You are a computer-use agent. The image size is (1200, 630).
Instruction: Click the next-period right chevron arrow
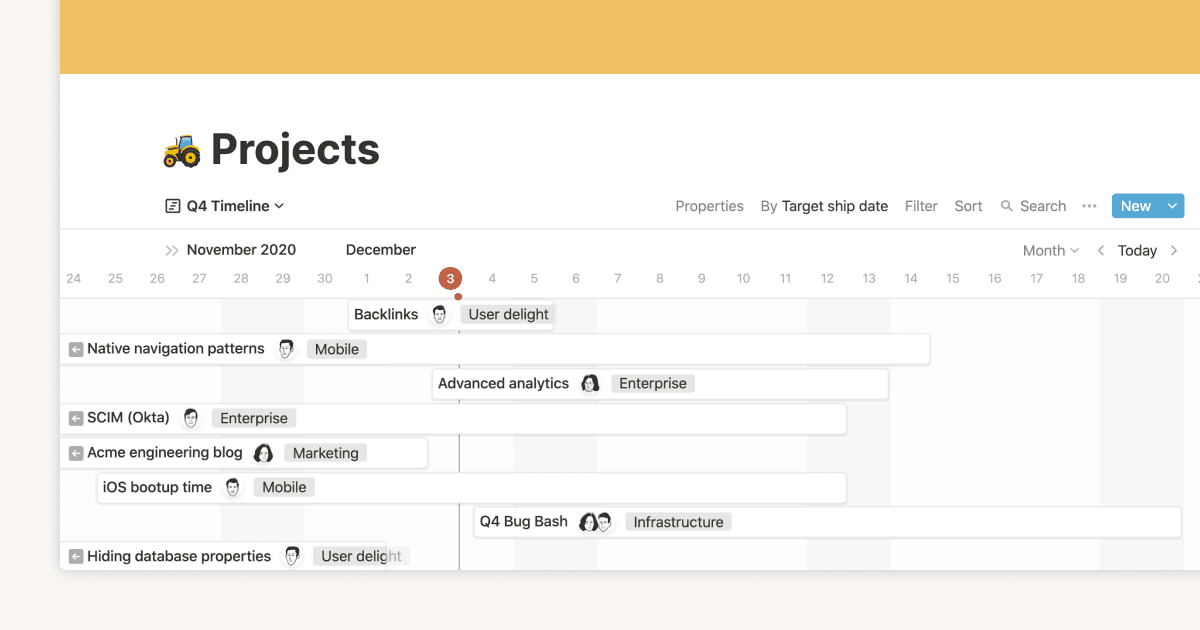pyautogui.click(x=1174, y=250)
